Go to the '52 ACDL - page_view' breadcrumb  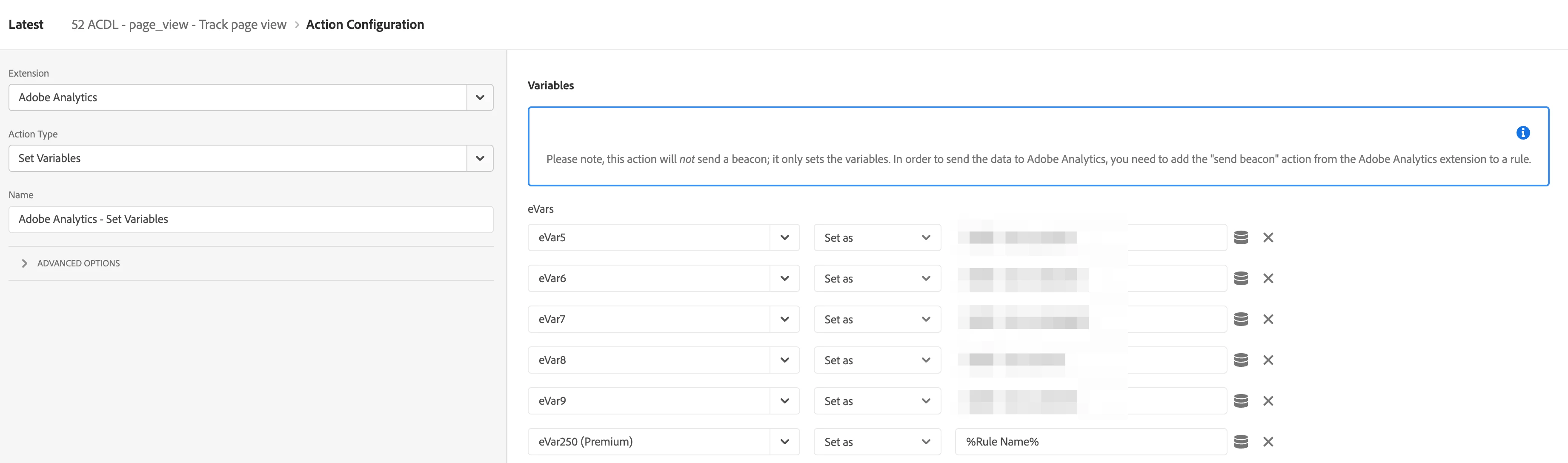178,24
